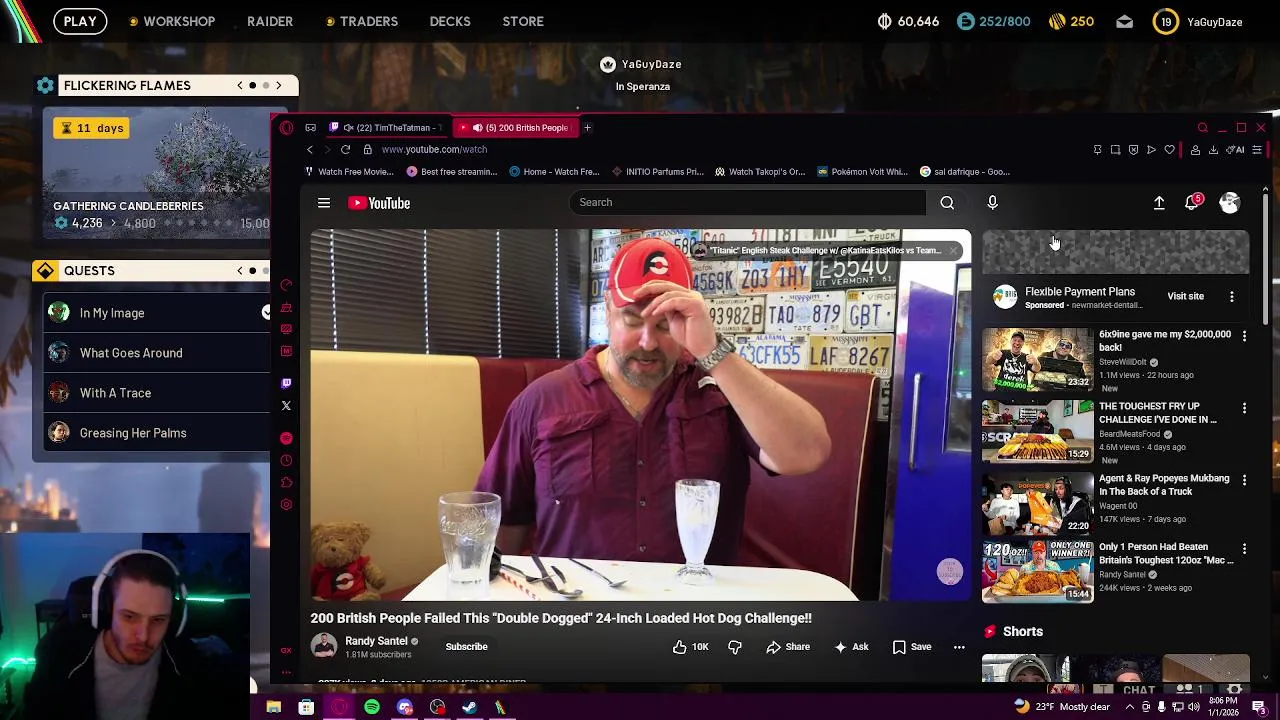Open extensions cube in Opera sidebar
This screenshot has width=1280, height=720.
[x=286, y=482]
